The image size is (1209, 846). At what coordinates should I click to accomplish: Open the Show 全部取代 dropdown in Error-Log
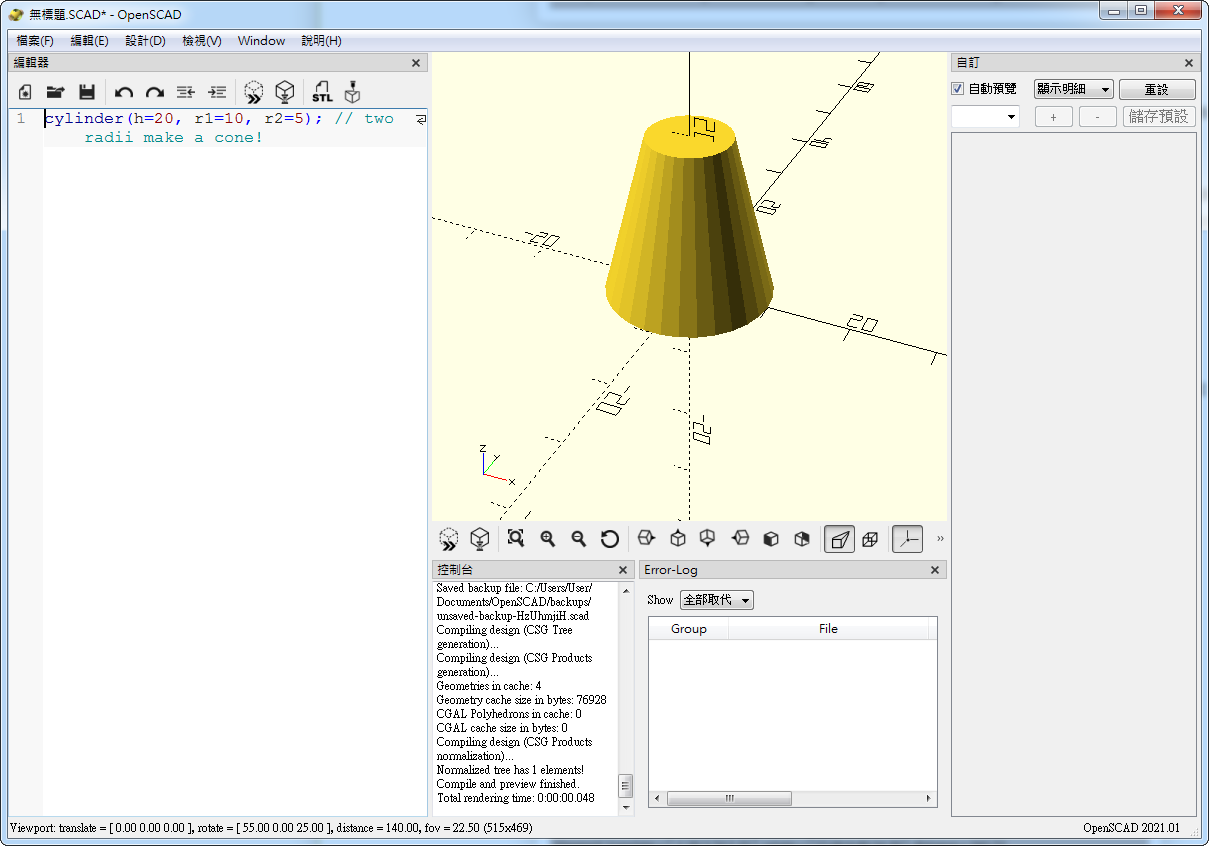pyautogui.click(x=716, y=600)
